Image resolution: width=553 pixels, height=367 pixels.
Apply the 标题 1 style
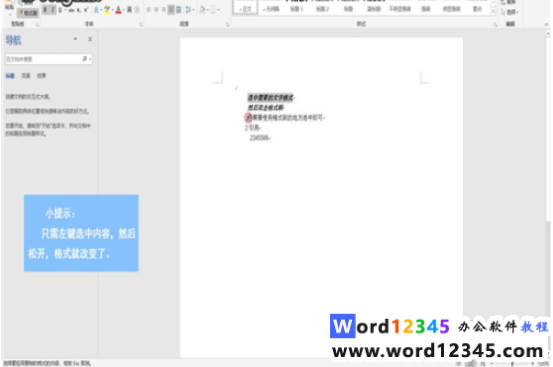pyautogui.click(x=297, y=7)
